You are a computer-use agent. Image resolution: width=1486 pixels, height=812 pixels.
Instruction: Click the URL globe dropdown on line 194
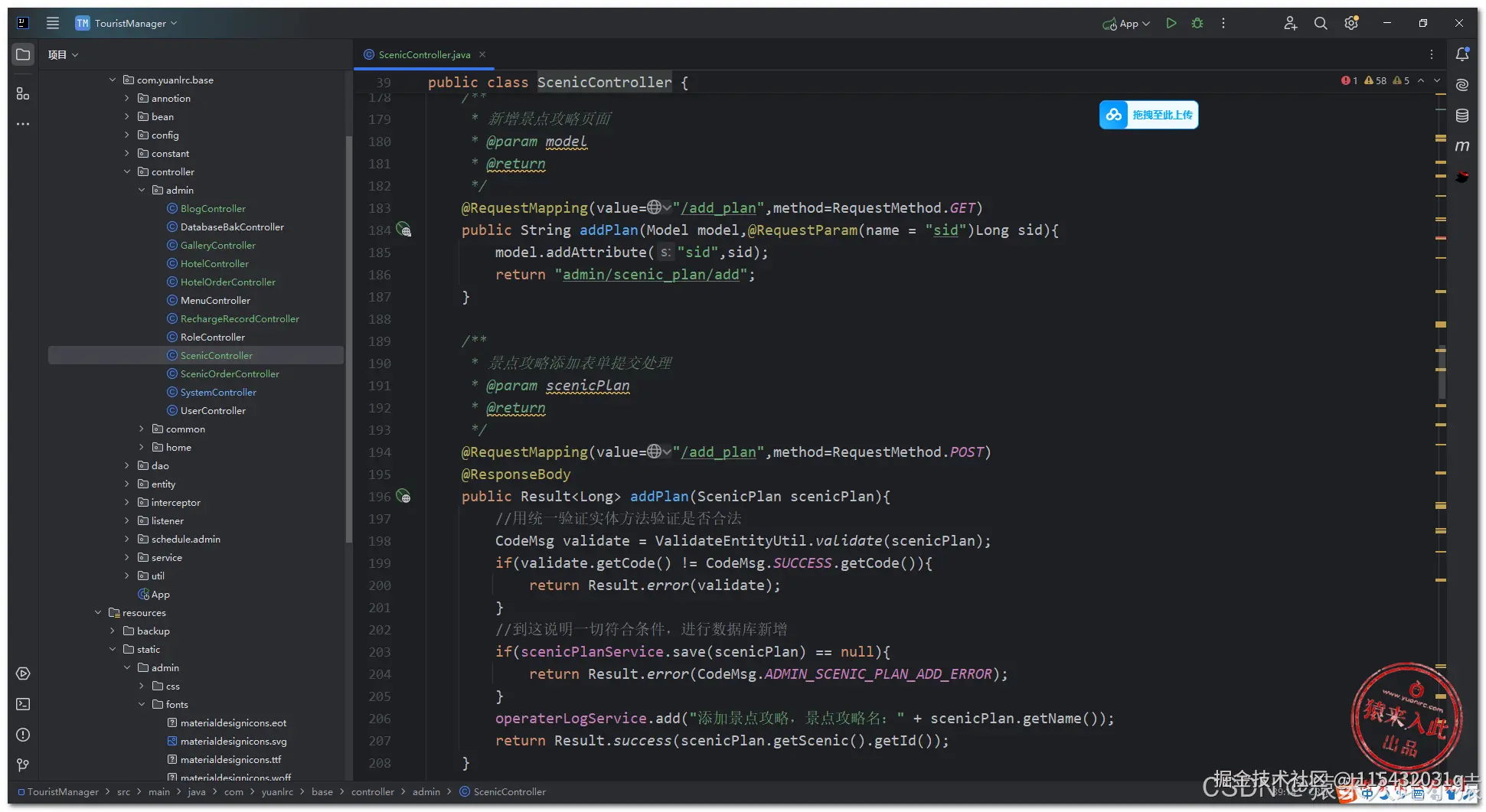pyautogui.click(x=658, y=452)
